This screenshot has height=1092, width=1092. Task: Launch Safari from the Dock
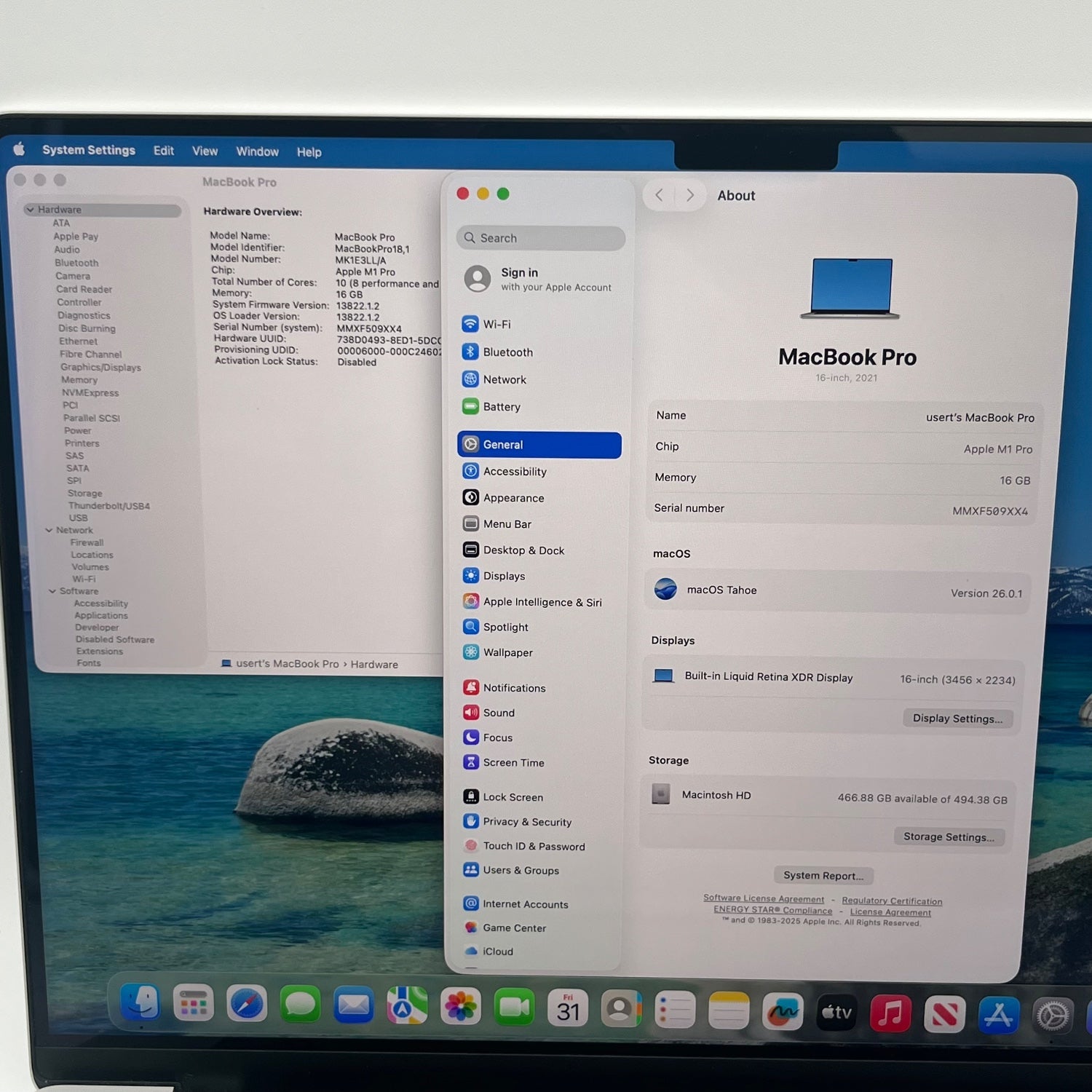coord(247,1005)
